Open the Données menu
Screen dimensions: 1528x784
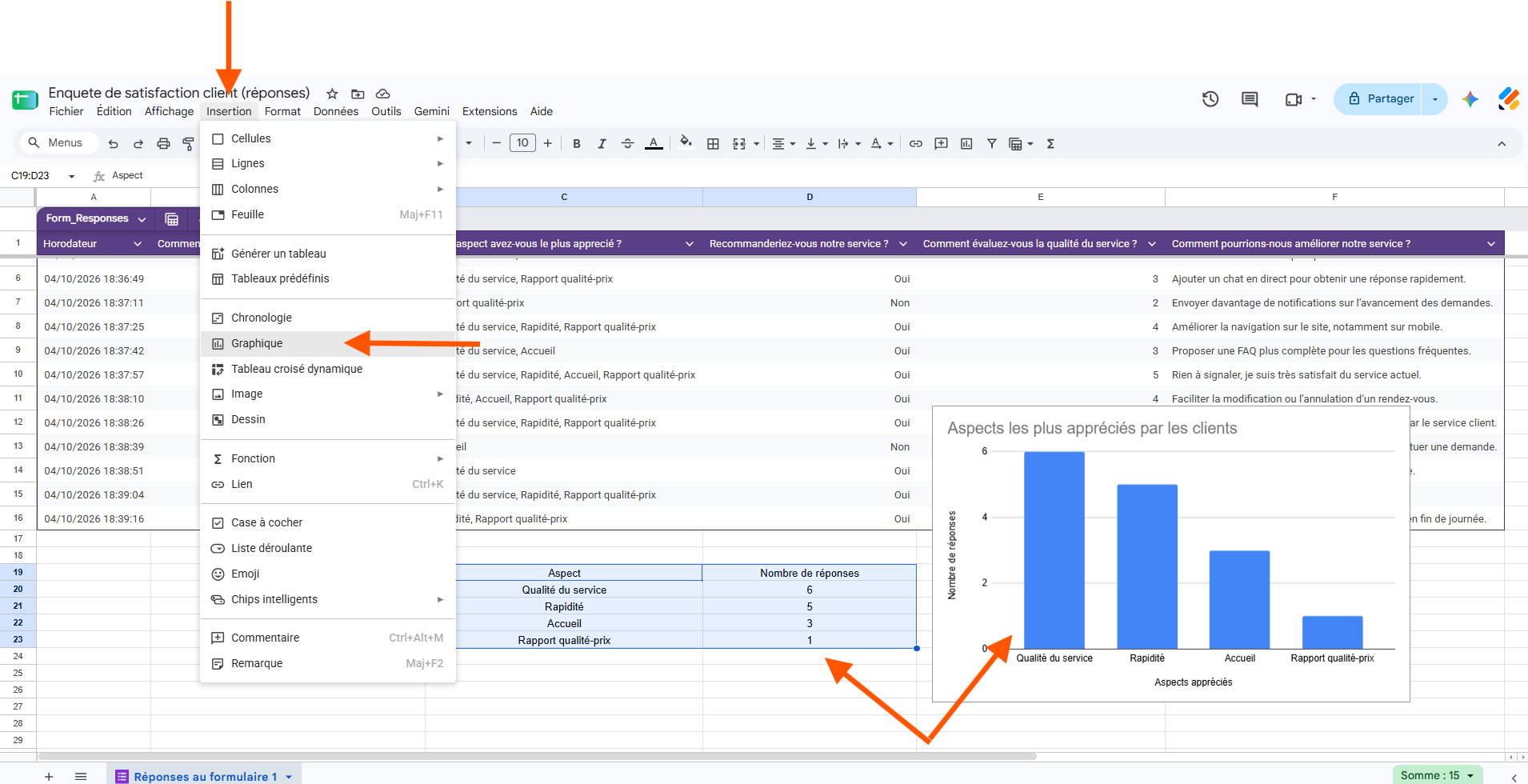pos(336,111)
